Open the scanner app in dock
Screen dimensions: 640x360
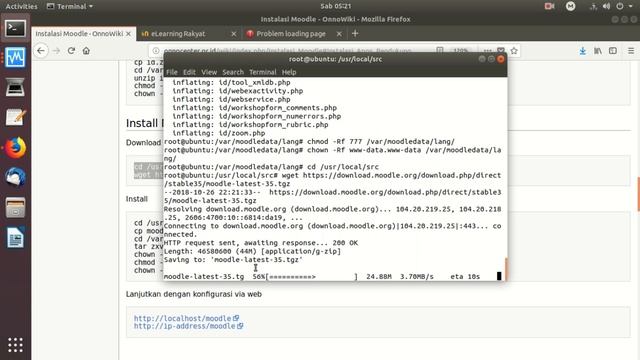(16, 87)
